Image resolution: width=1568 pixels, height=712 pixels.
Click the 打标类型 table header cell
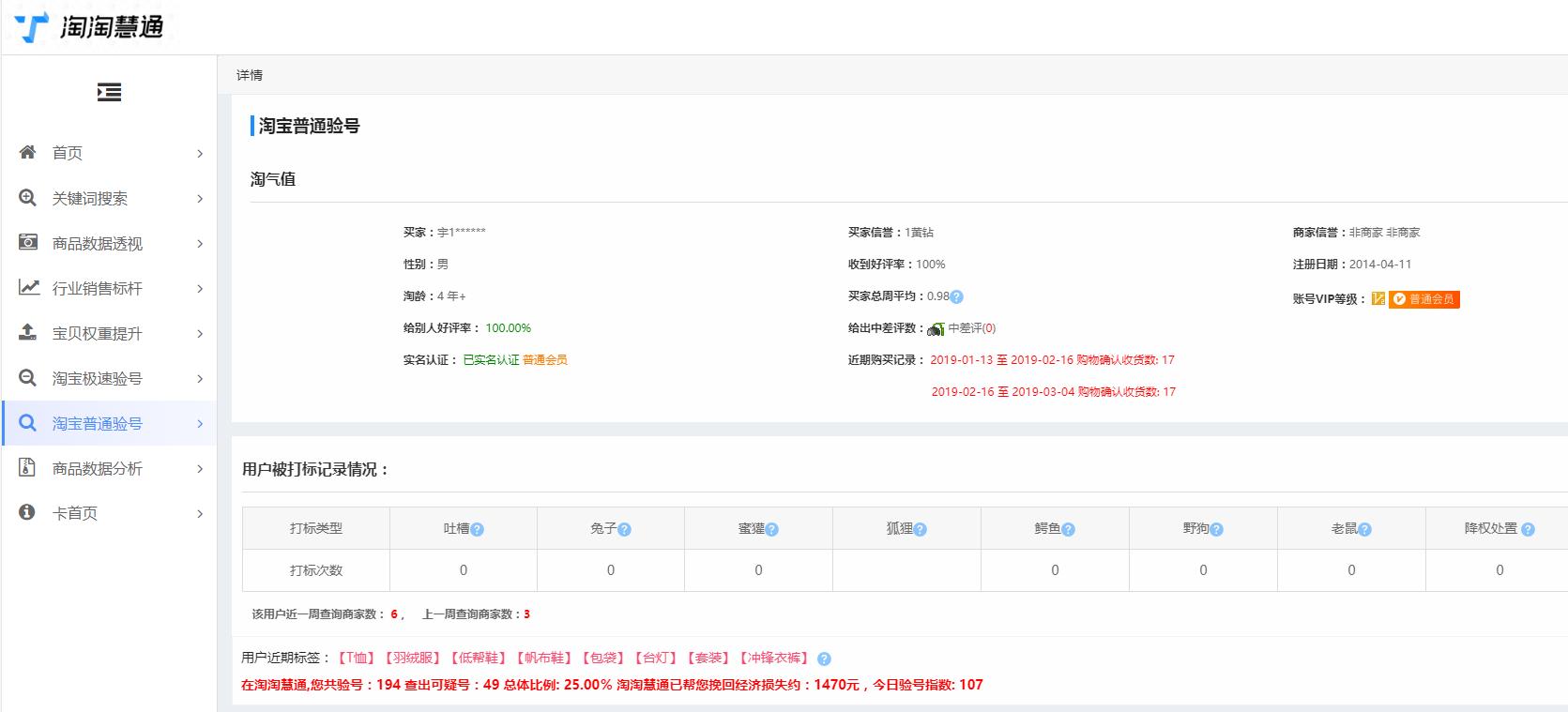(x=316, y=529)
